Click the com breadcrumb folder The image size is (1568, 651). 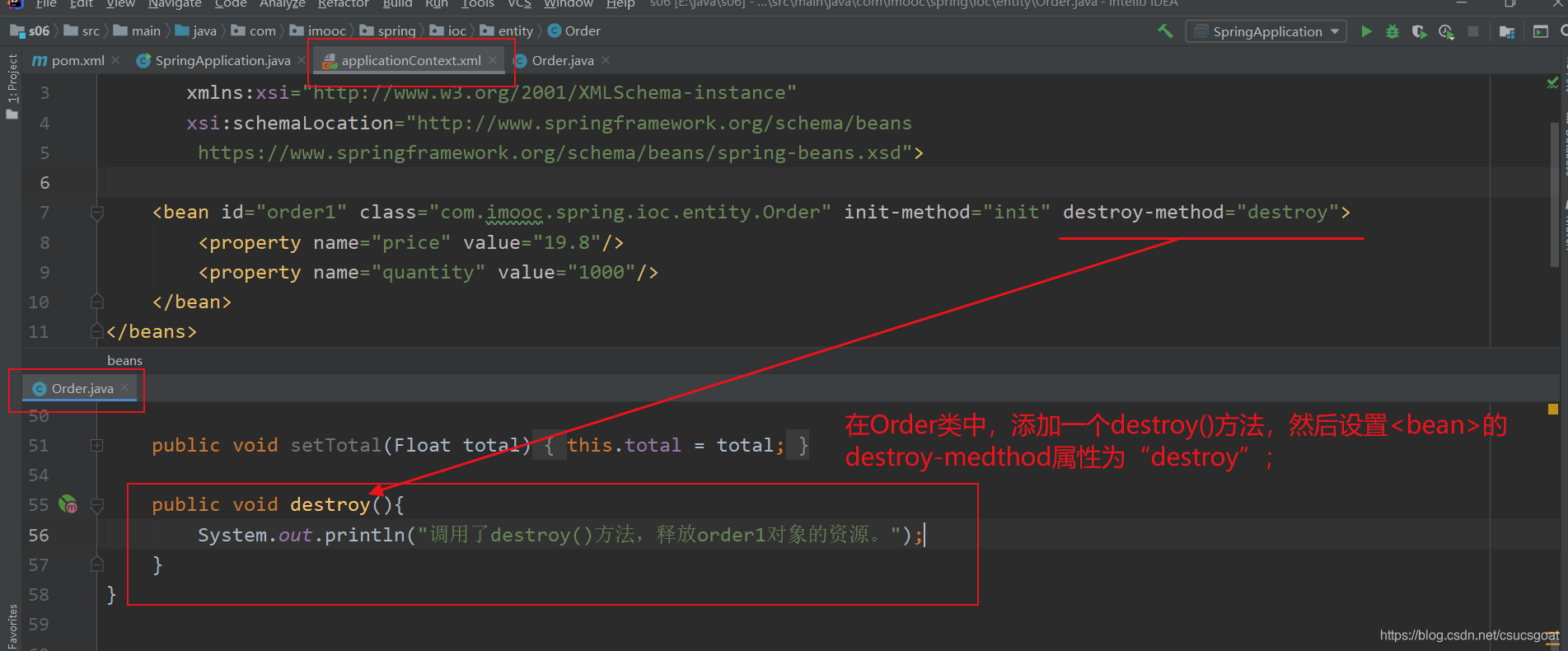coord(254,31)
